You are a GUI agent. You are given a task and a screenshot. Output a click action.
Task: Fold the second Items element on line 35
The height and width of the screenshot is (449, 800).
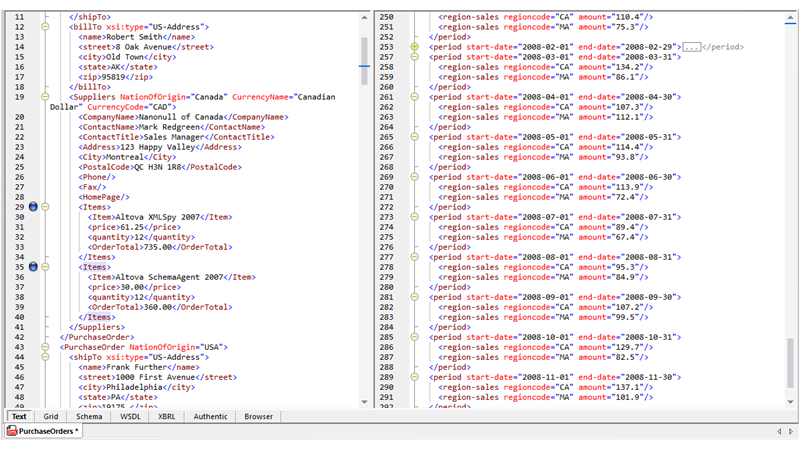coord(45,267)
